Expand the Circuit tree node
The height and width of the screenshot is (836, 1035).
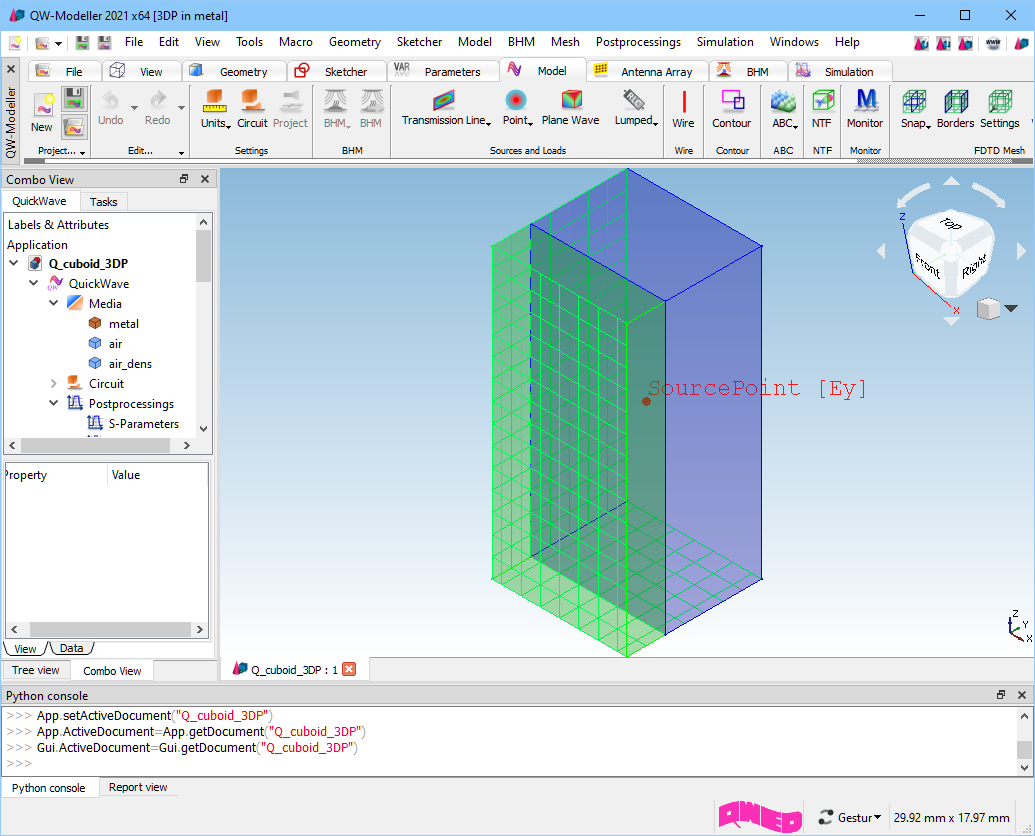point(53,383)
